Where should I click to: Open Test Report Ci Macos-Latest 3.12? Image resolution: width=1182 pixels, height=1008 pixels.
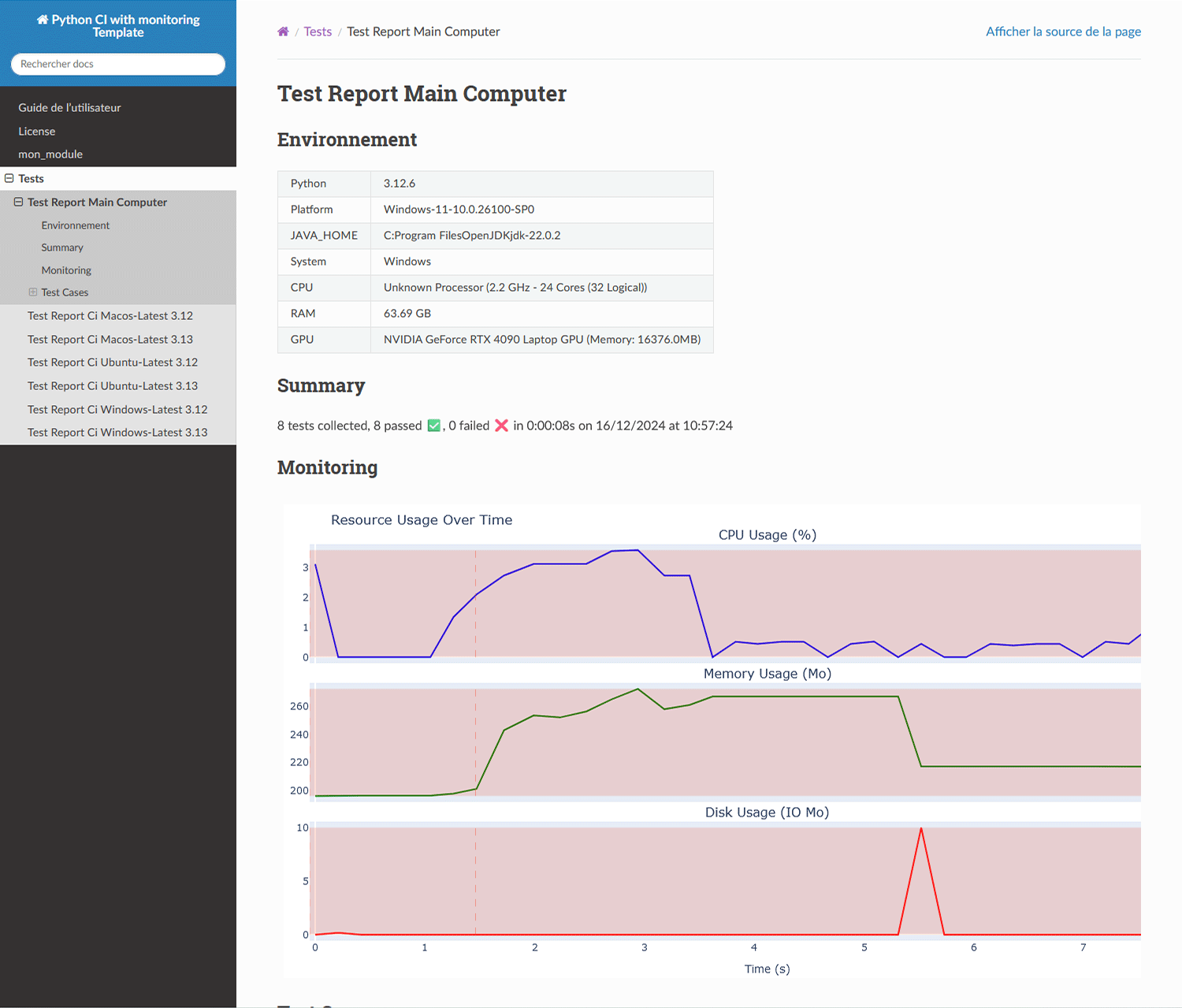click(110, 316)
